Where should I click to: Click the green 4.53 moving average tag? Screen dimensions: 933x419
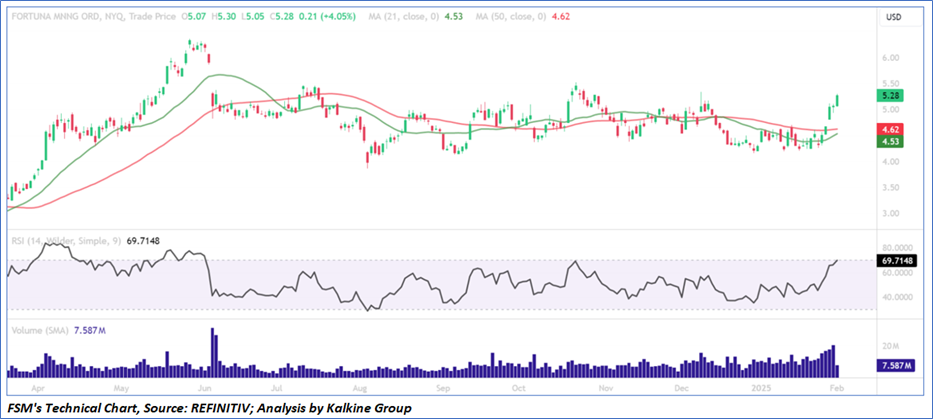[x=891, y=142]
